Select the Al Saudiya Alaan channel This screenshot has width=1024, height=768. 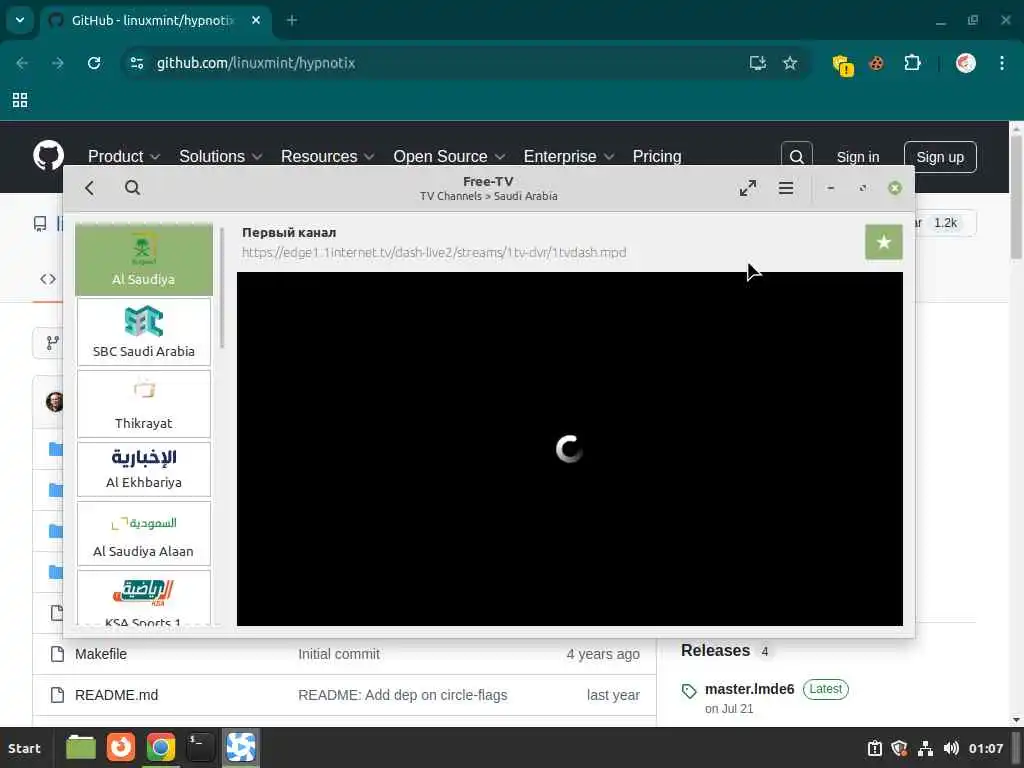[x=144, y=533]
